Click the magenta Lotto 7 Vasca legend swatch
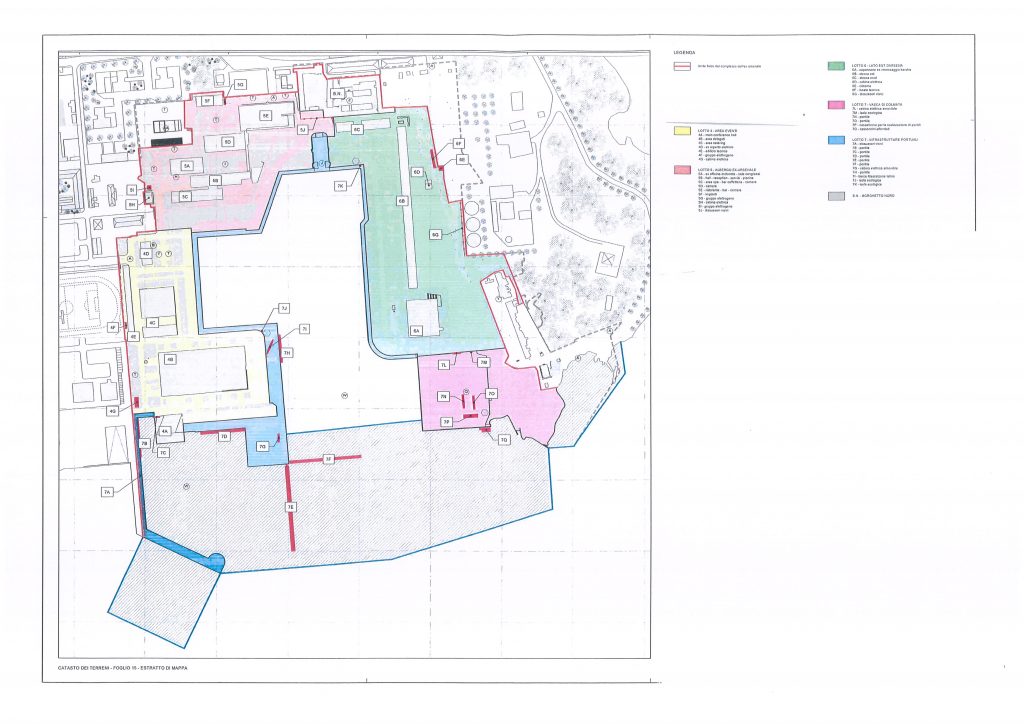 coord(835,103)
